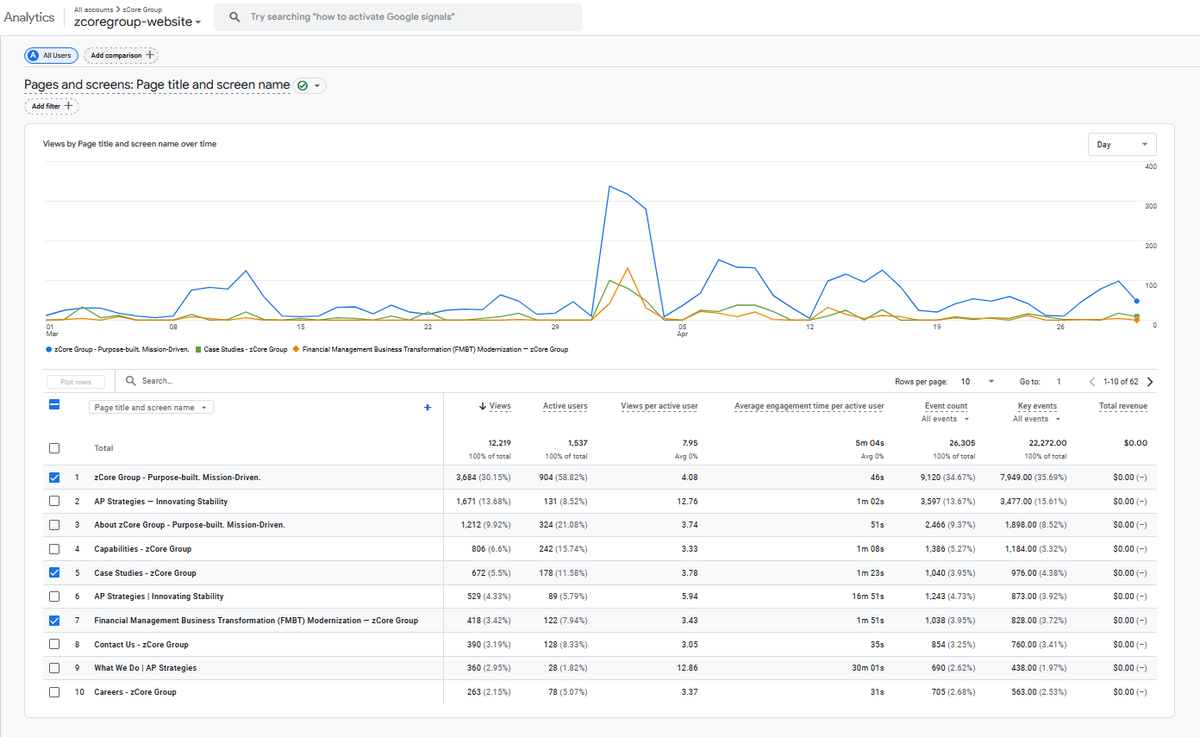Uncheck Financial Management Business Transformation row checkbox
The width and height of the screenshot is (1200, 737).
point(54,621)
